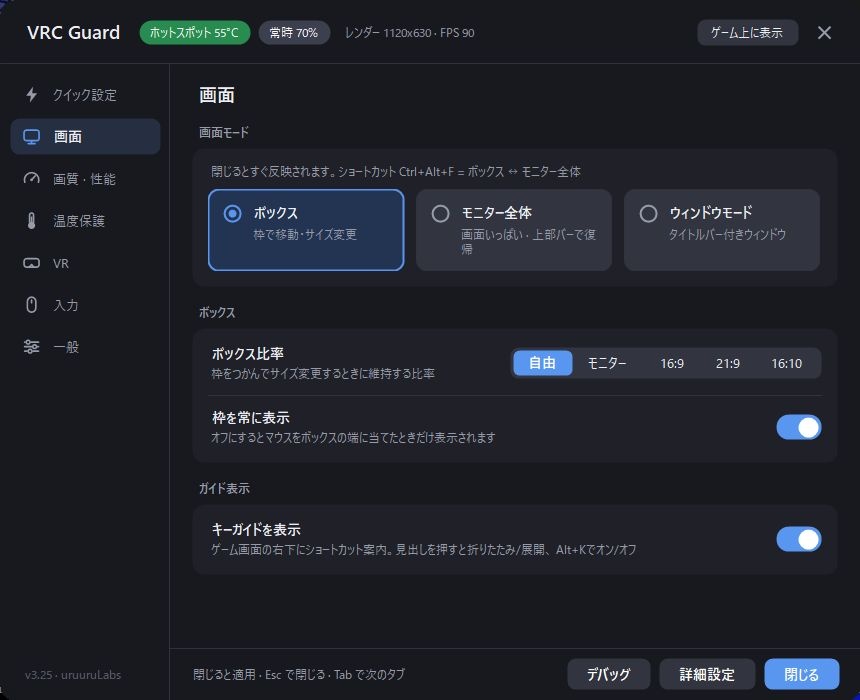Click the ガイド表示 section label

224,488
